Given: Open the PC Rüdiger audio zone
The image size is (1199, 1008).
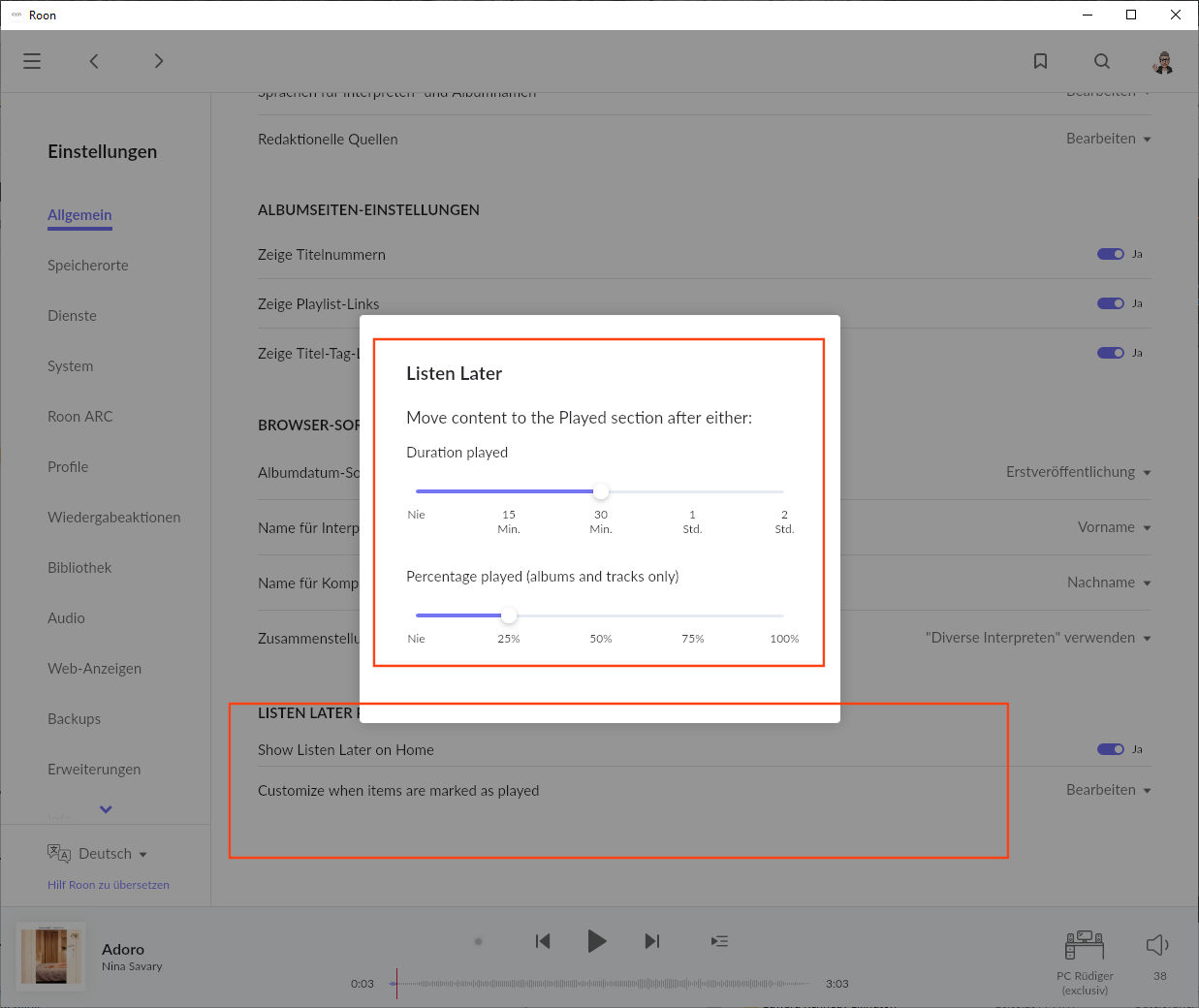Looking at the screenshot, I should tap(1085, 945).
